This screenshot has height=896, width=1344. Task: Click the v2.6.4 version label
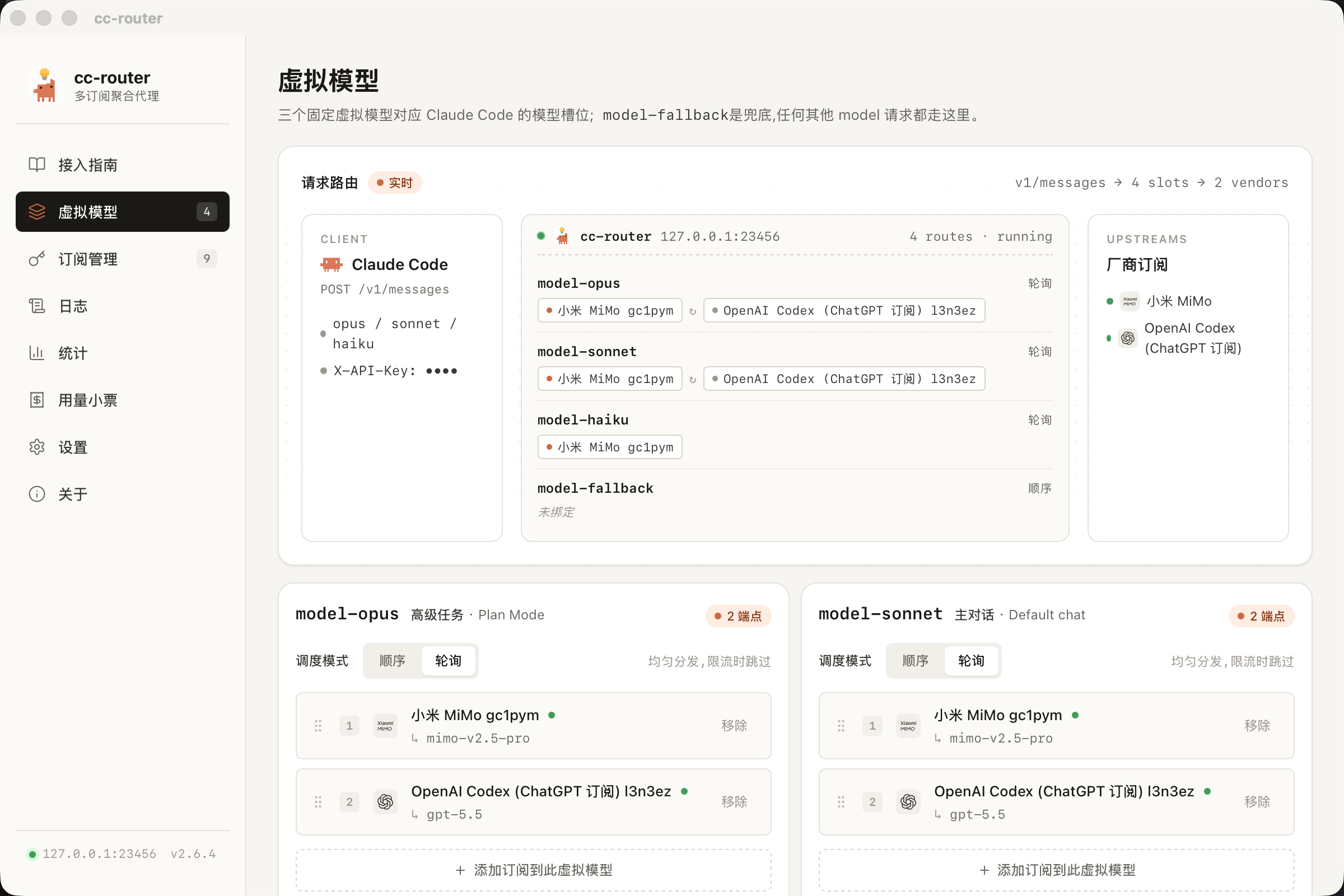click(193, 855)
